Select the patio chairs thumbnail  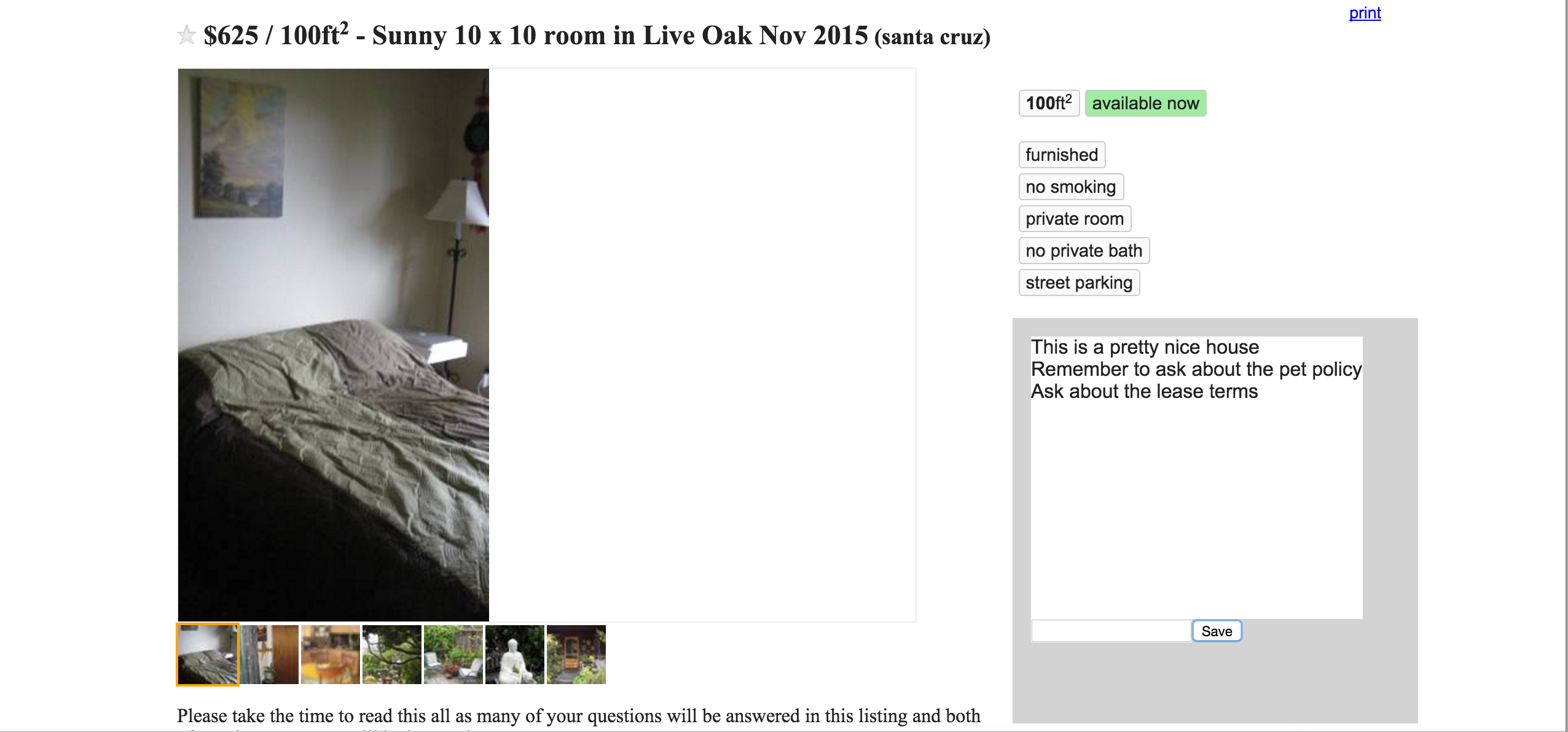[x=453, y=655]
